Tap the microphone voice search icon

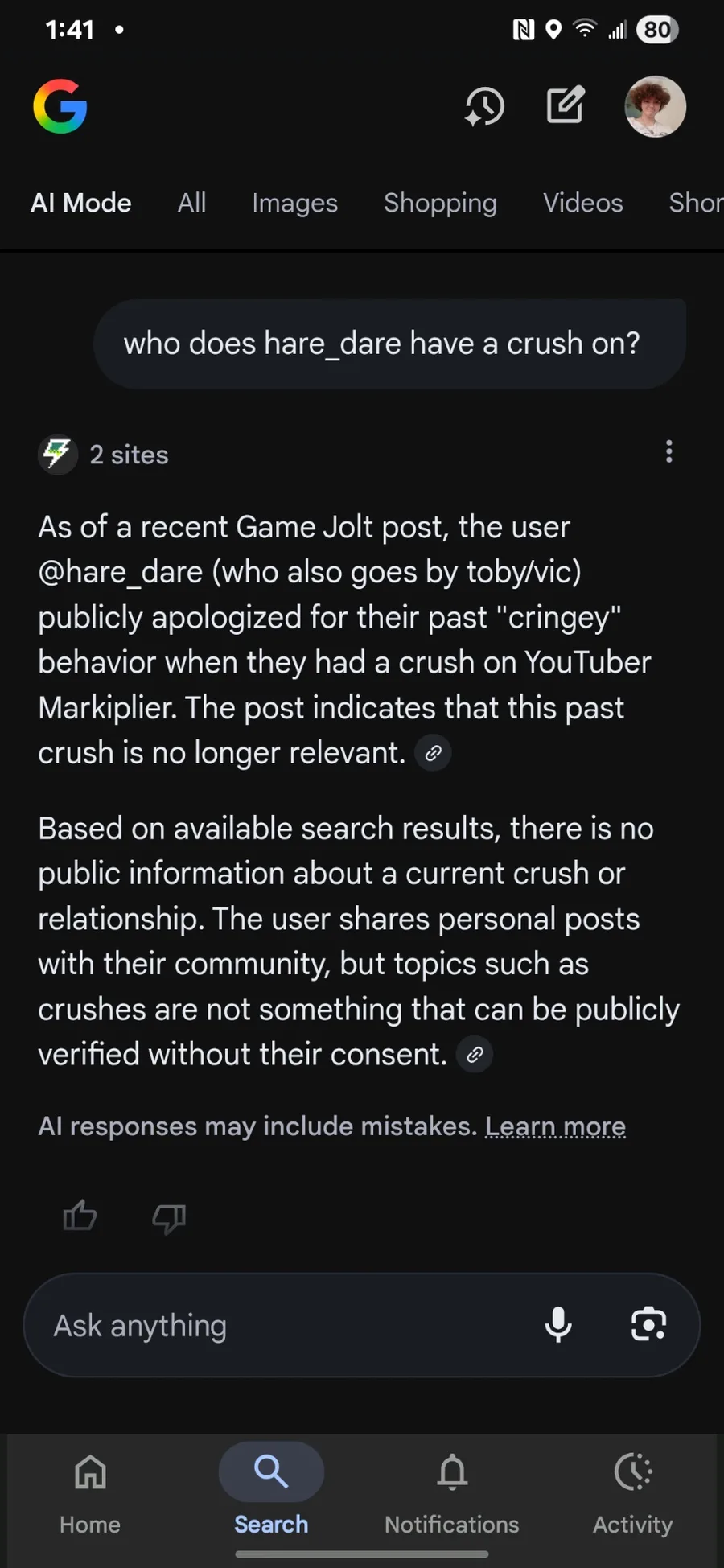[x=558, y=1324]
